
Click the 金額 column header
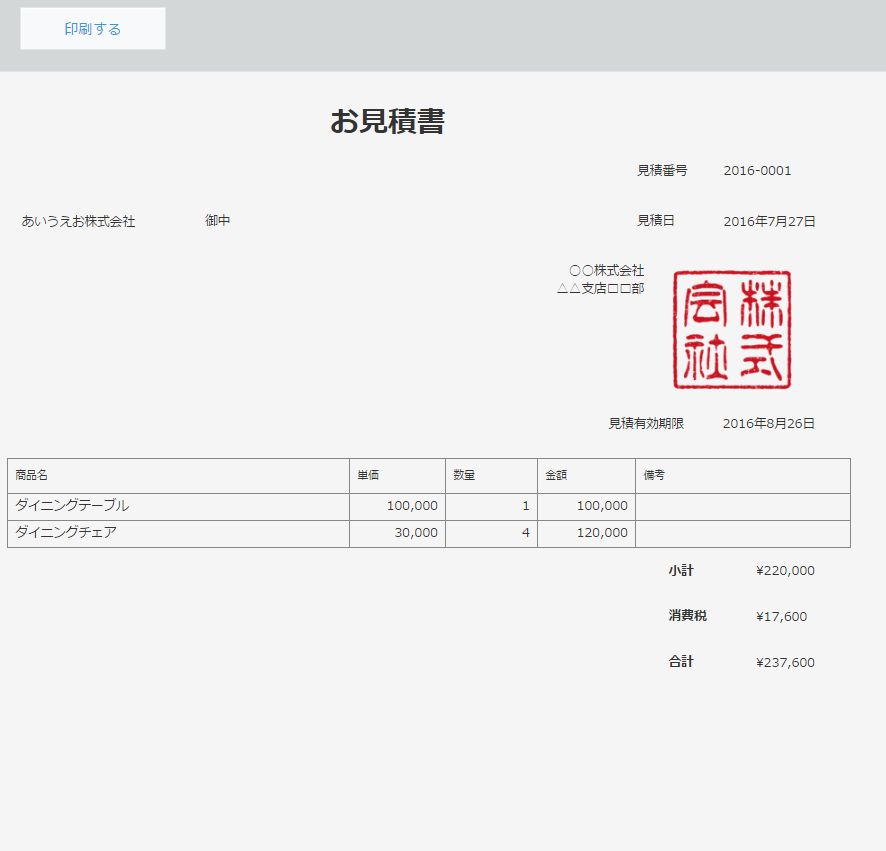(556, 476)
